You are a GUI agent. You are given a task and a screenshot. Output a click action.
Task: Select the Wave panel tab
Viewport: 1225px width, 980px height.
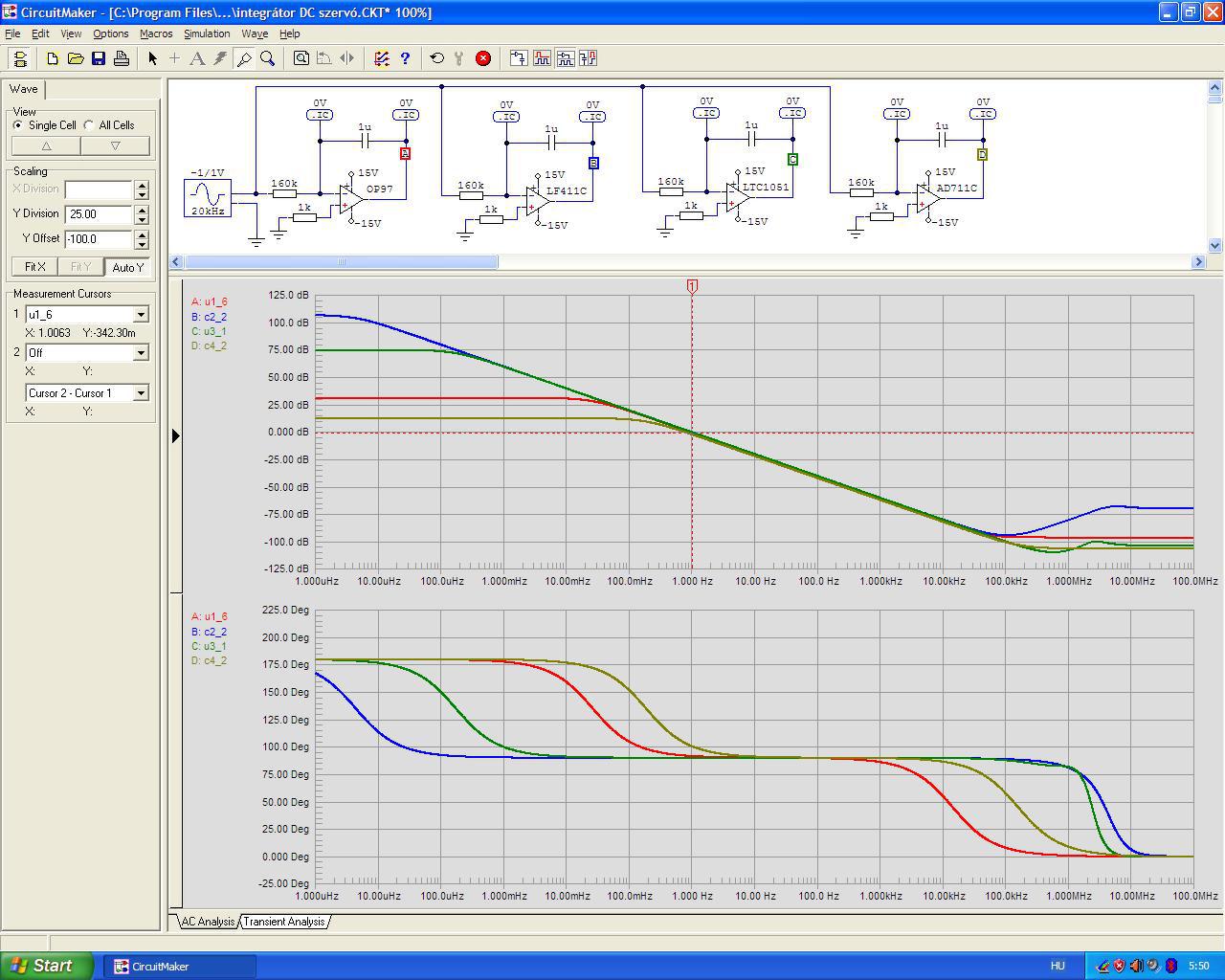[x=24, y=89]
